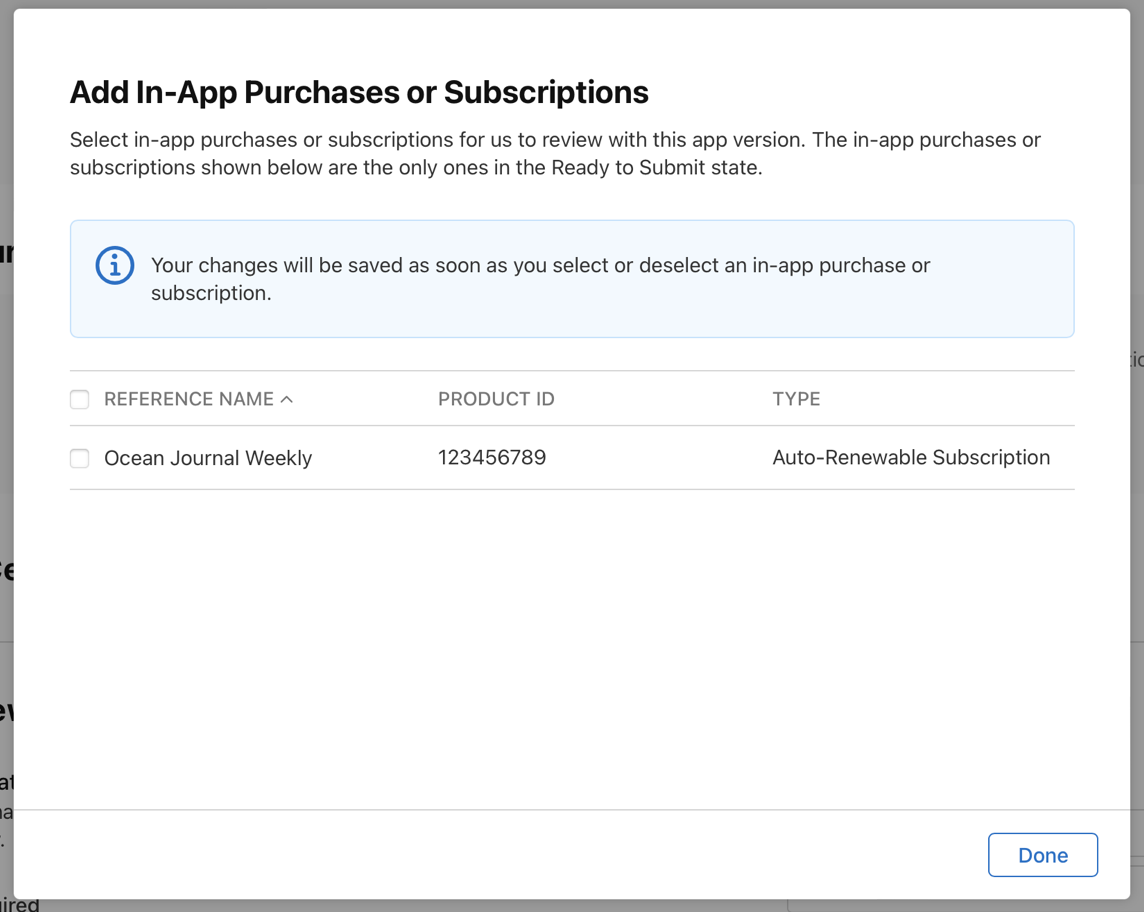Click the Add In-App Purchases or Subscriptions title

(358, 91)
